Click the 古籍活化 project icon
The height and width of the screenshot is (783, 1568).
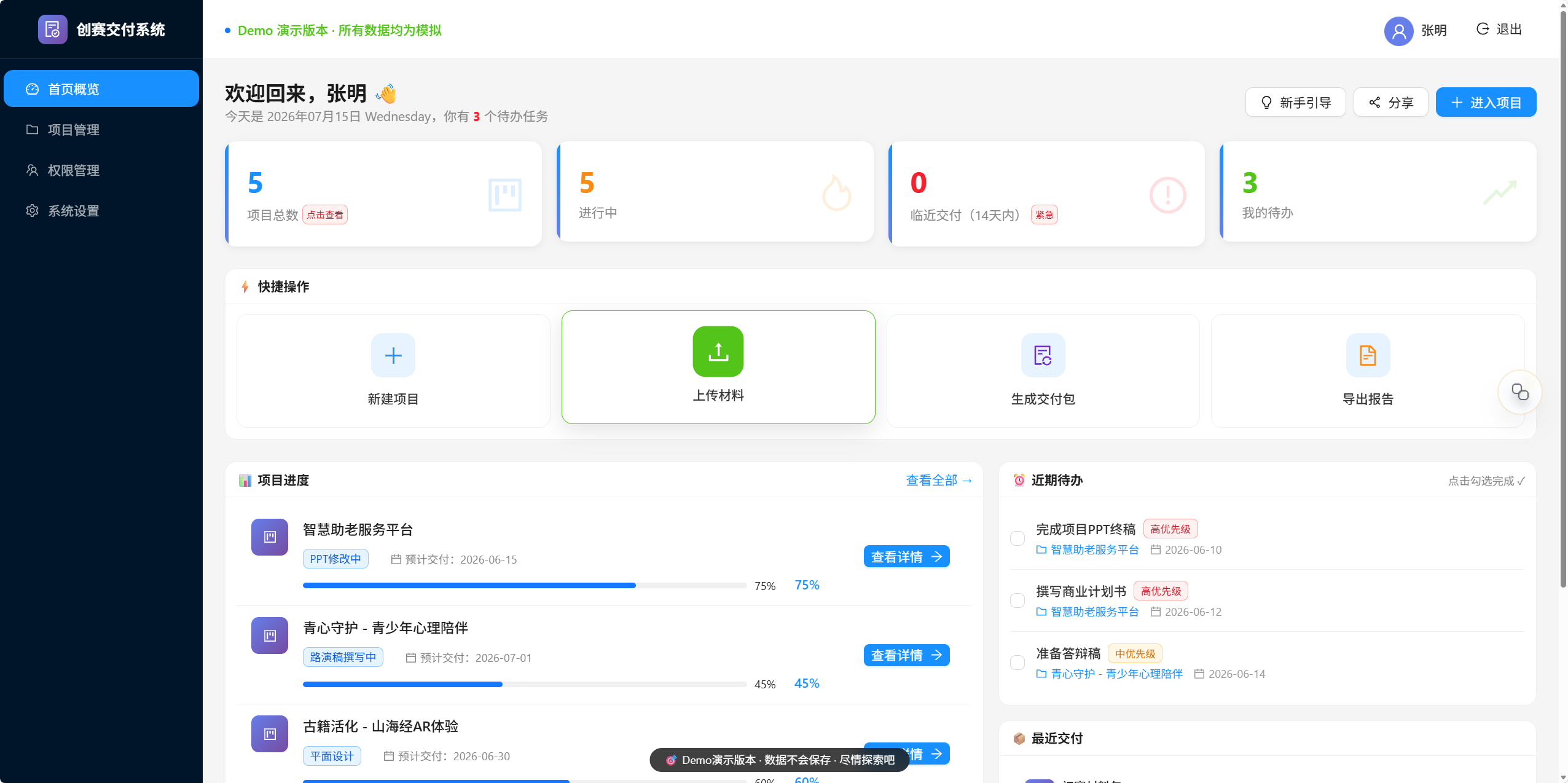[x=270, y=734]
